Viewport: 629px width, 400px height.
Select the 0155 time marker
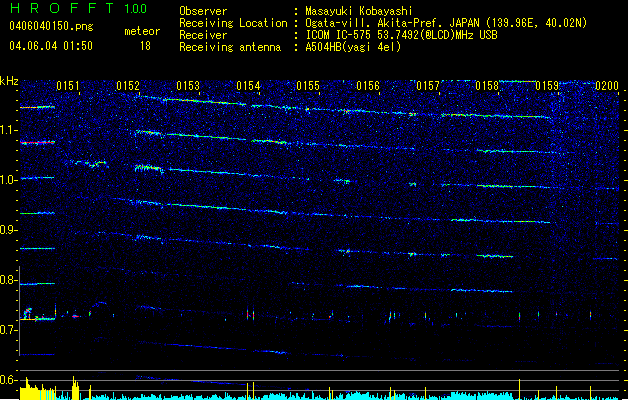pyautogui.click(x=308, y=87)
